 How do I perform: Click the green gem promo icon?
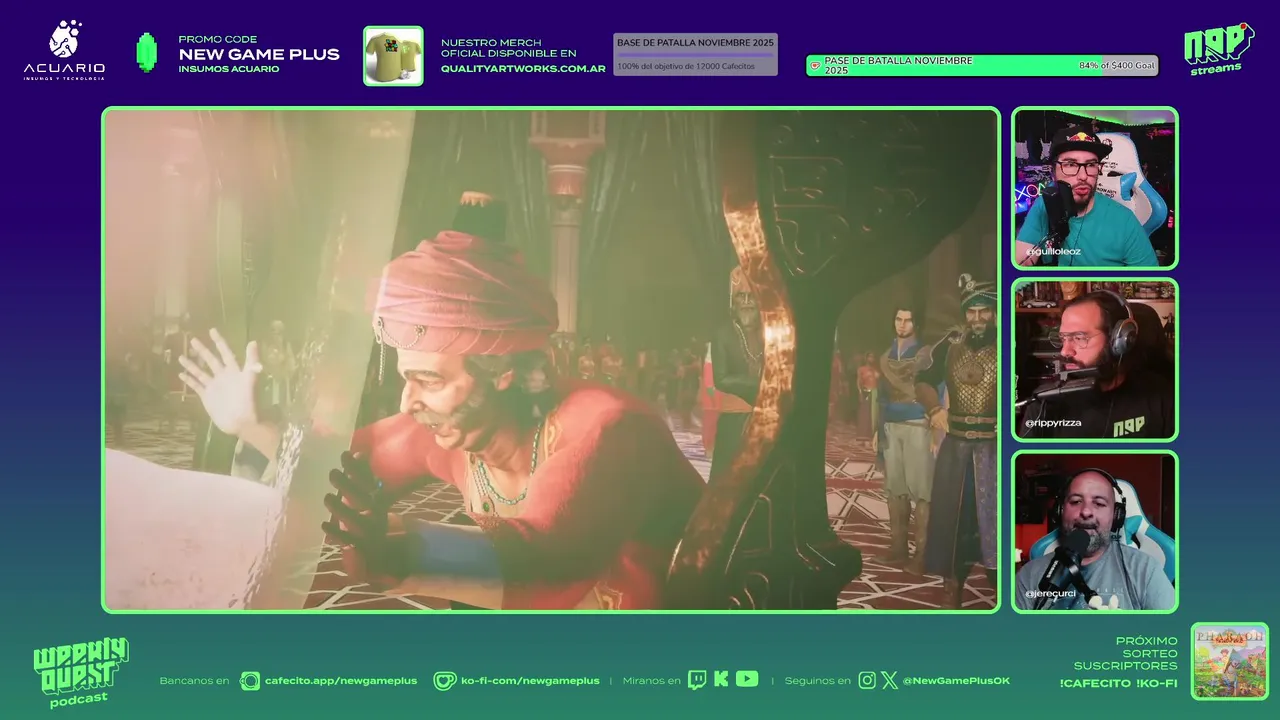click(147, 53)
